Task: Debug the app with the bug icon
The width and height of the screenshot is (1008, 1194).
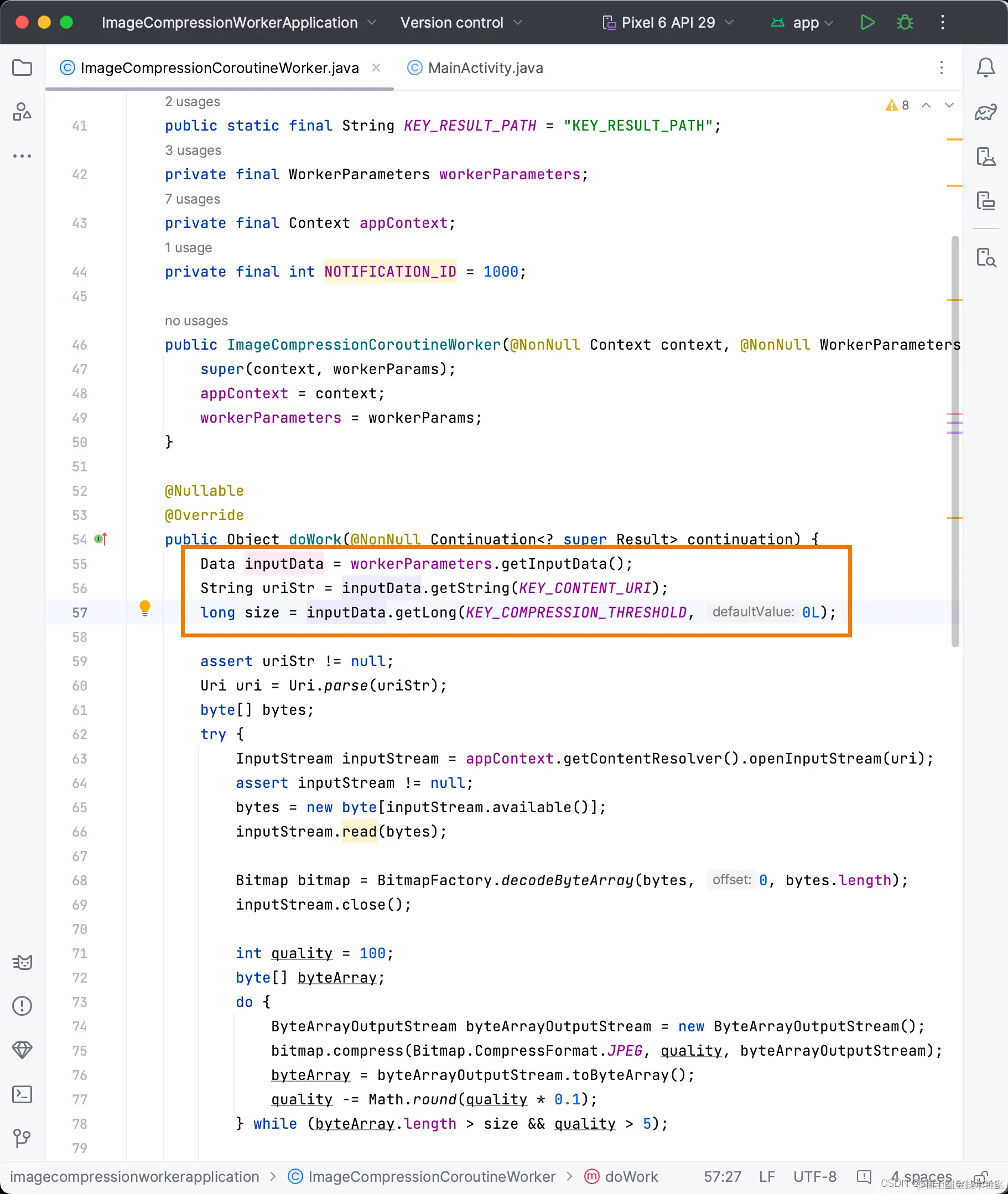Action: click(905, 22)
